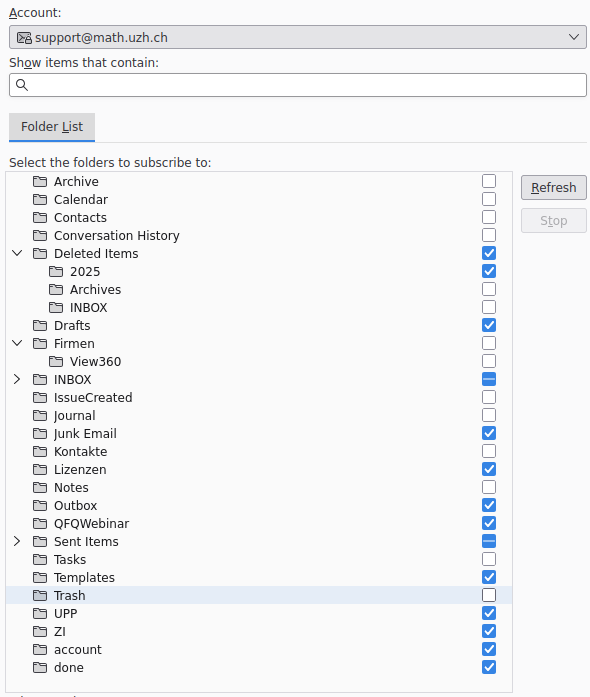590x697 pixels.
Task: Click the Junk Email folder icon
Action: click(40, 433)
